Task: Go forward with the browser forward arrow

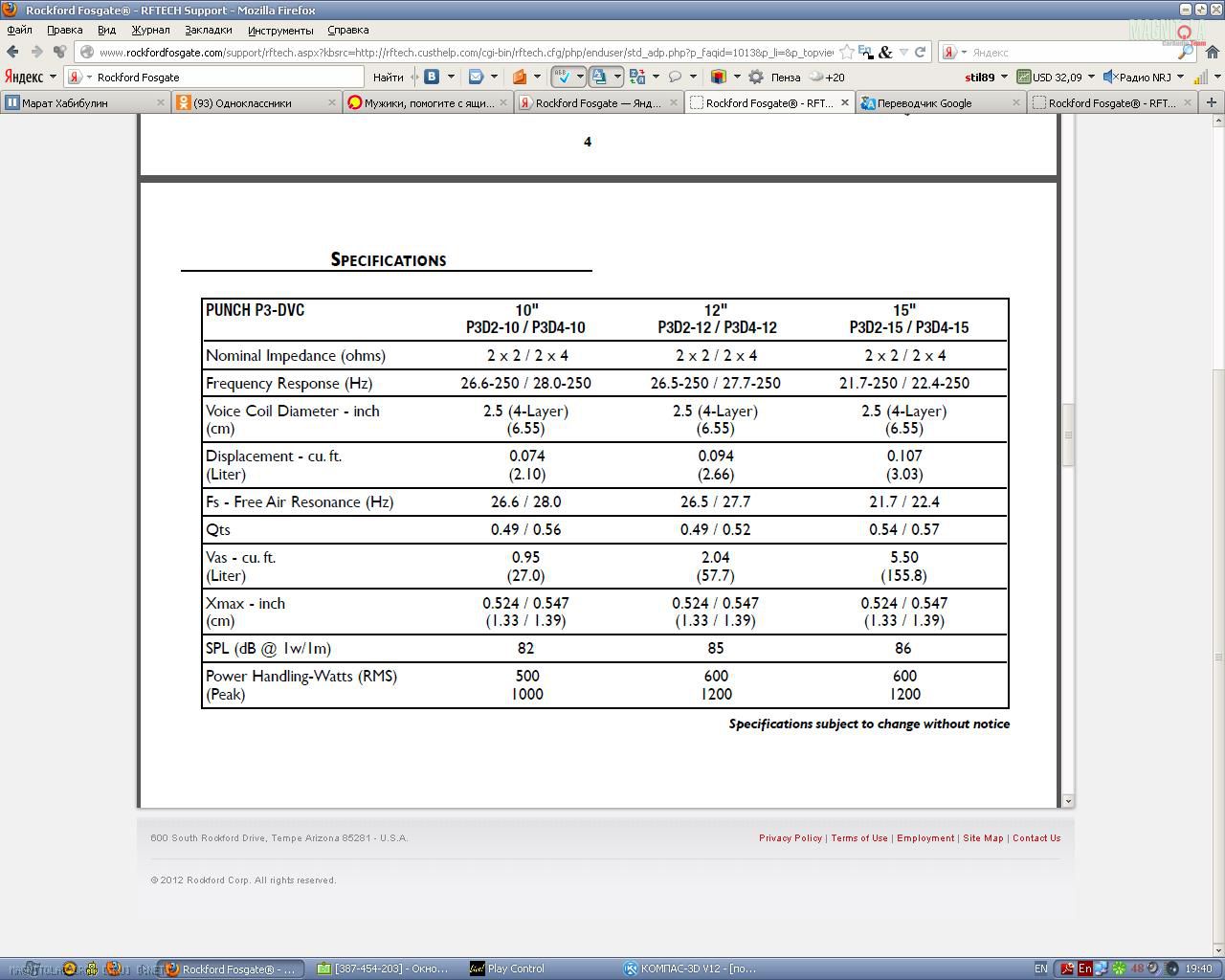Action: 36,52
